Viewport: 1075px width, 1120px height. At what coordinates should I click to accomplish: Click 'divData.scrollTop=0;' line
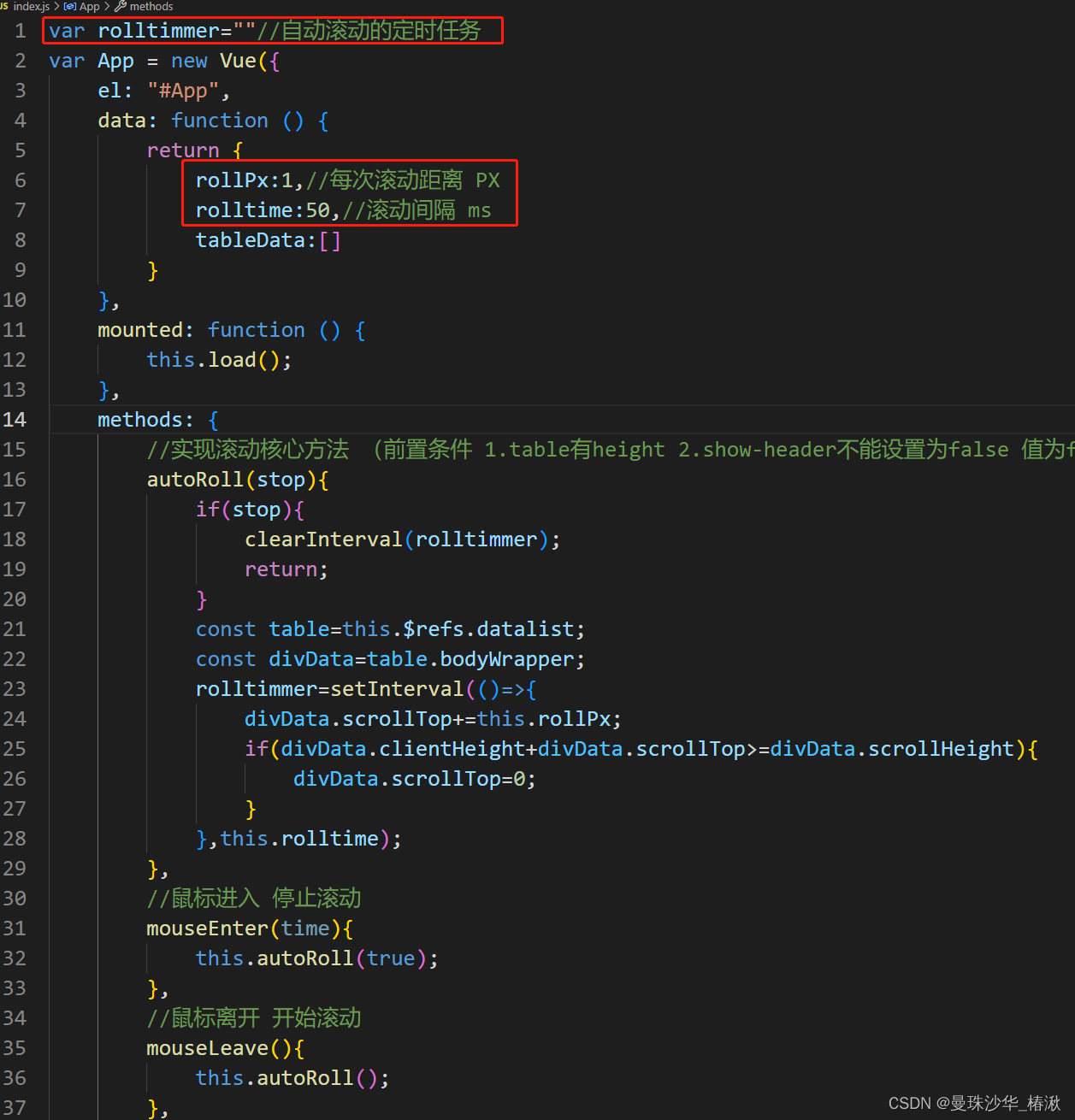click(x=415, y=779)
